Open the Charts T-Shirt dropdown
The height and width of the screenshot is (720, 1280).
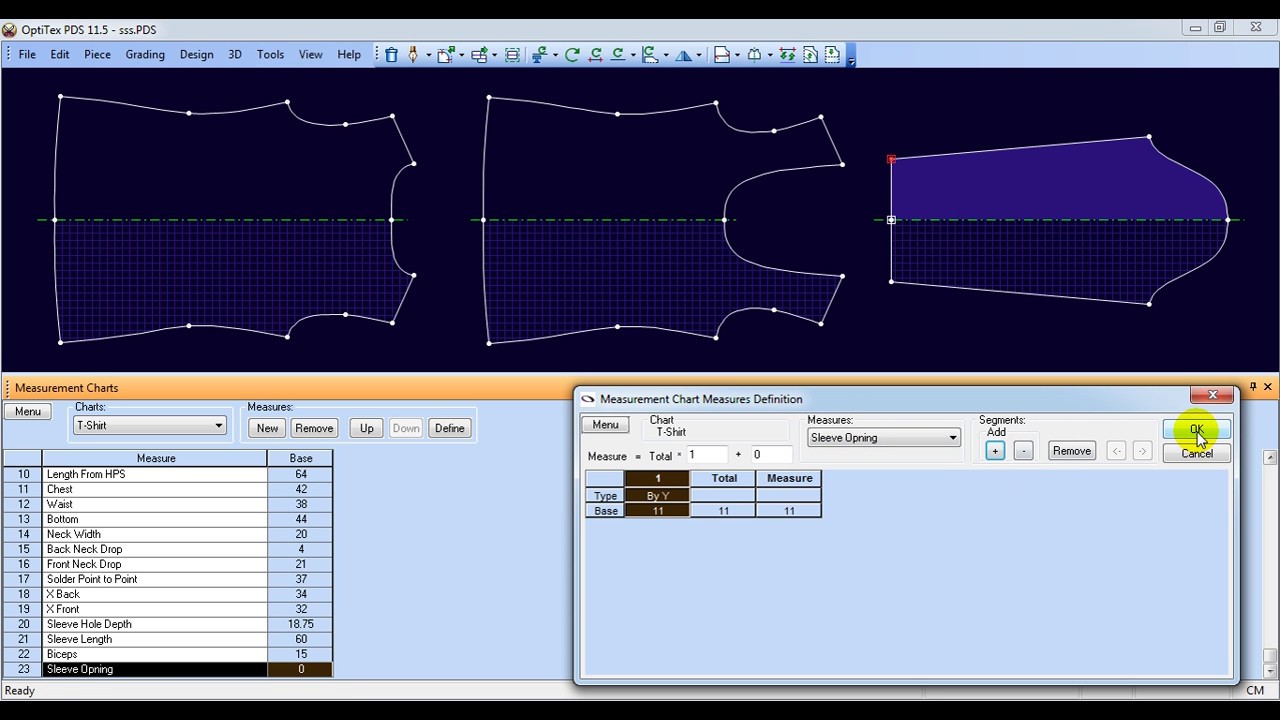click(218, 426)
